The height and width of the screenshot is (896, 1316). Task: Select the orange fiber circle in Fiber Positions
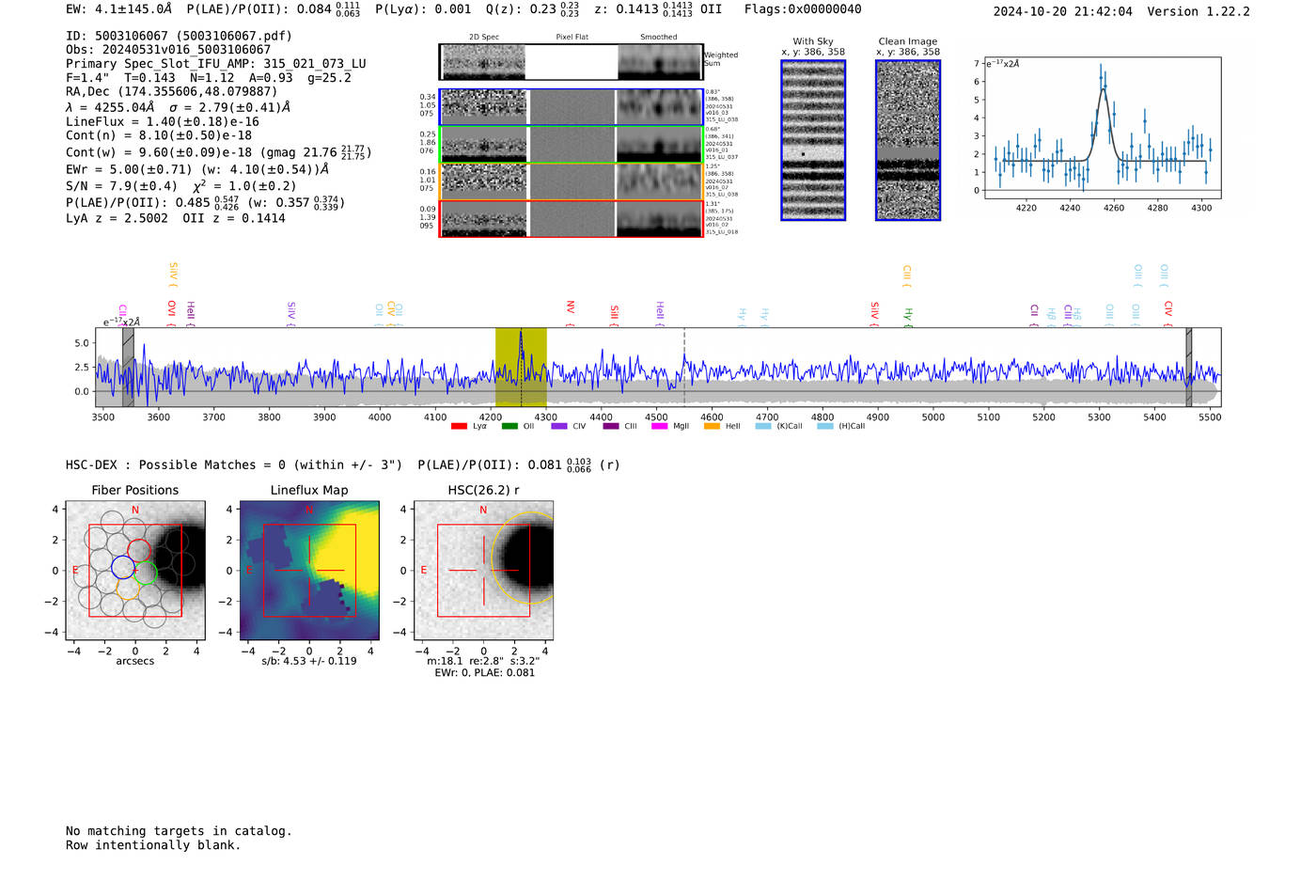[x=129, y=589]
